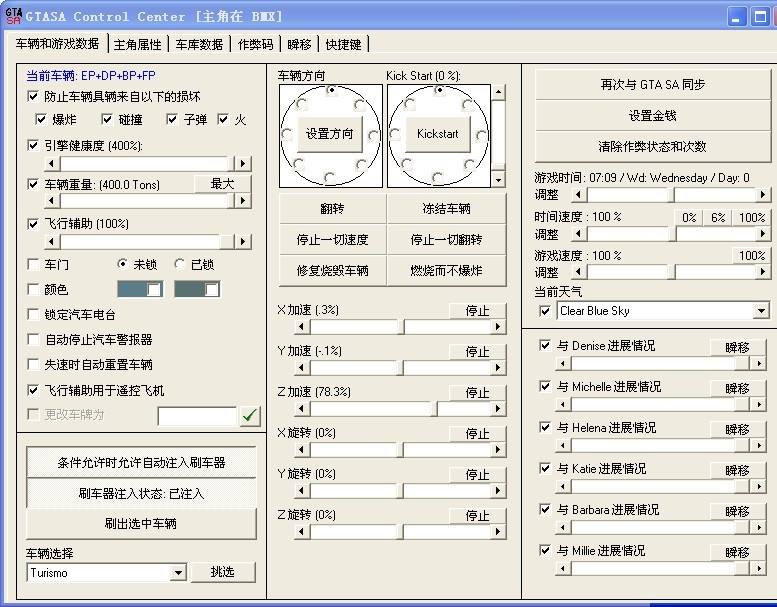Click 条件允许时允许自动注入刷车器 button

click(141, 462)
